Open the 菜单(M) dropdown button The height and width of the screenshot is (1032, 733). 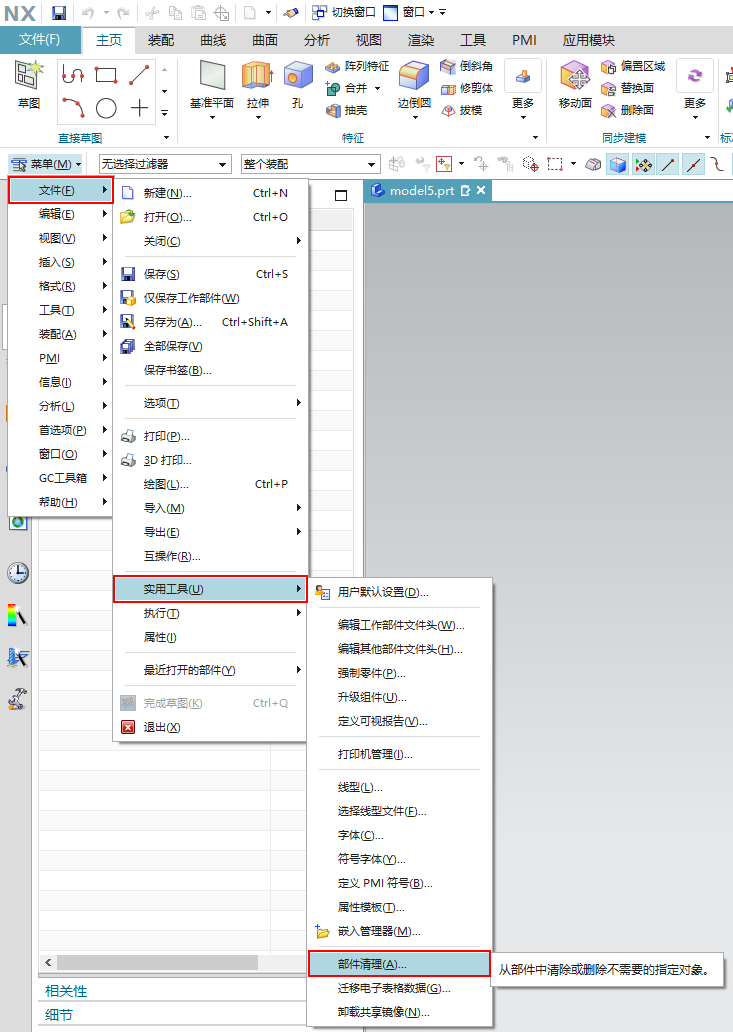click(x=45, y=164)
